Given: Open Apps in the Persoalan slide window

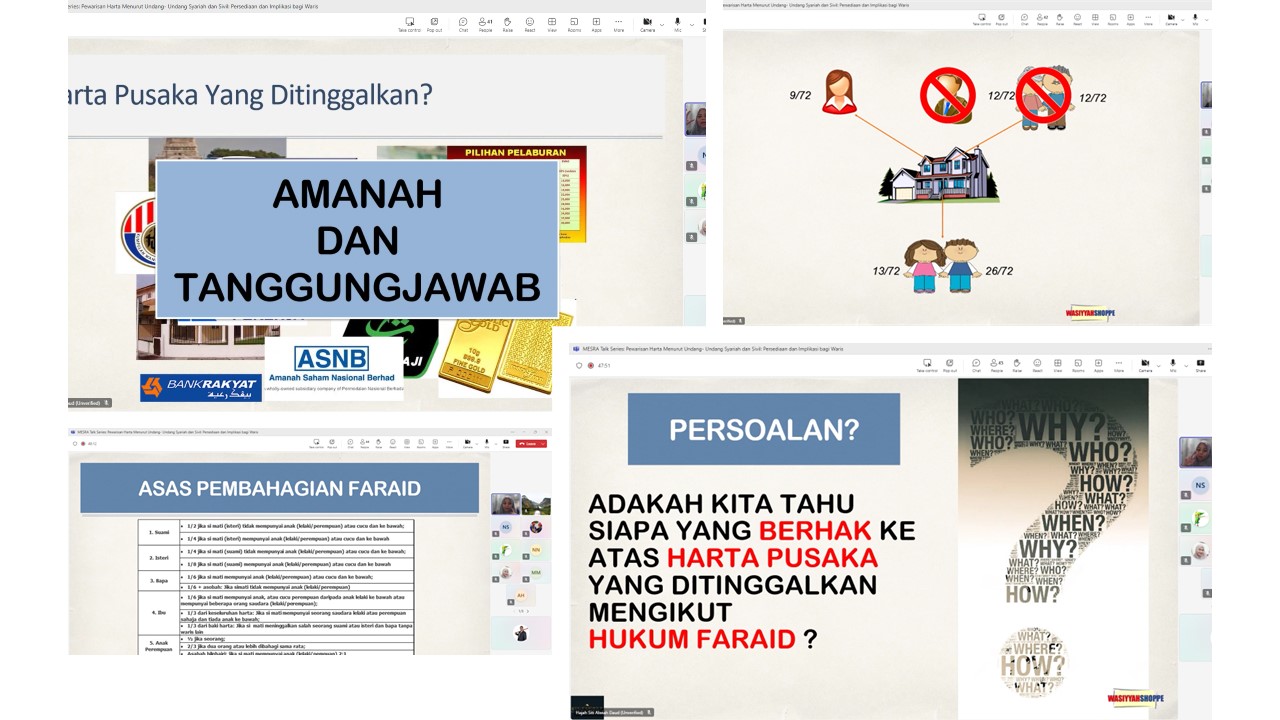Looking at the screenshot, I should point(1099,365).
